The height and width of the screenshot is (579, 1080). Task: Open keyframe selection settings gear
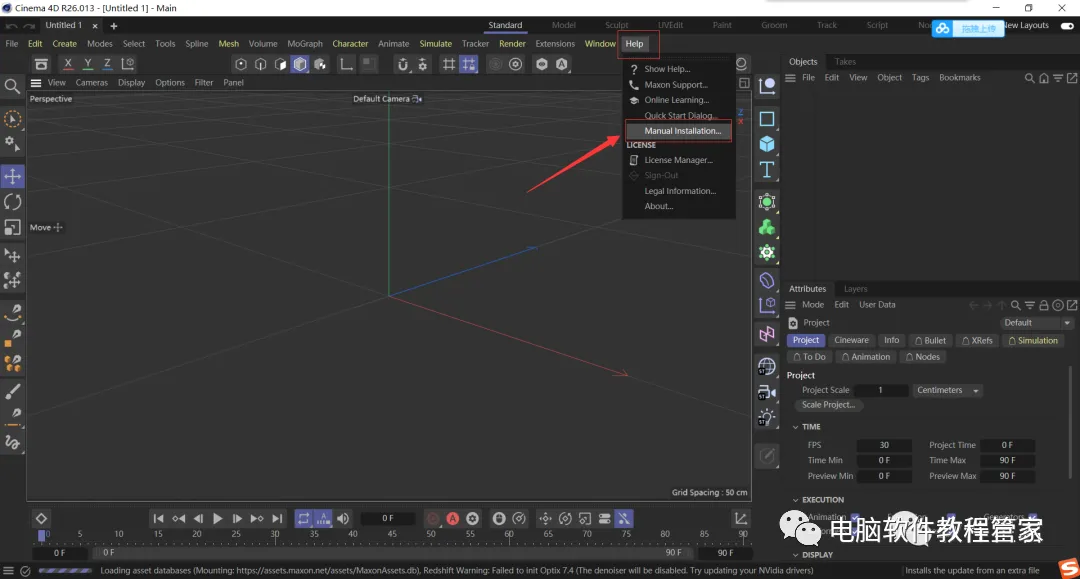coord(472,518)
